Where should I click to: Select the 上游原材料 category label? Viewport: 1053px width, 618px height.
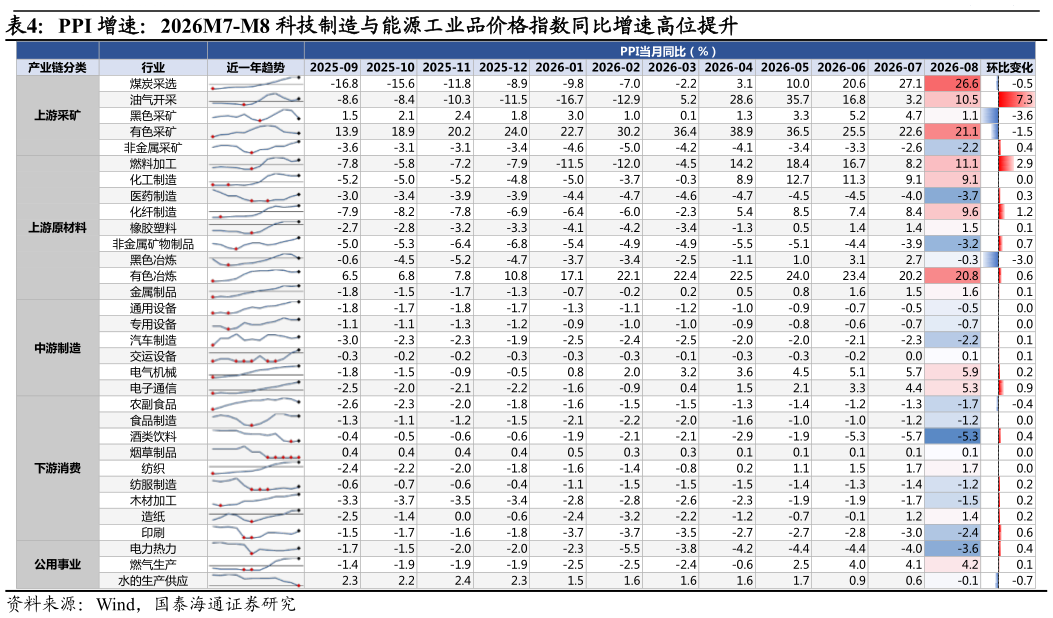pos(57,228)
